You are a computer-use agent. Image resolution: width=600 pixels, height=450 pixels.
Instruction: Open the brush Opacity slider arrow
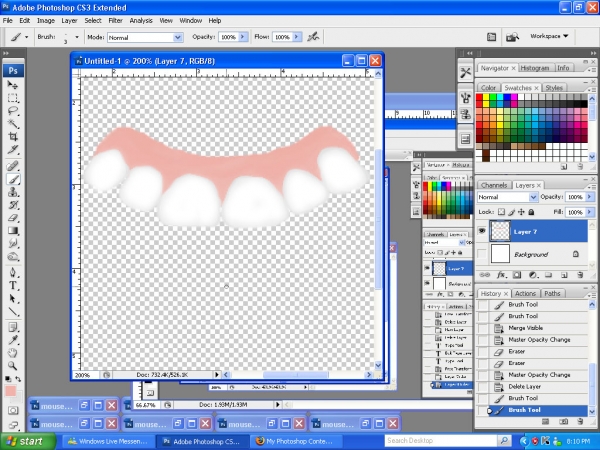pyautogui.click(x=243, y=37)
